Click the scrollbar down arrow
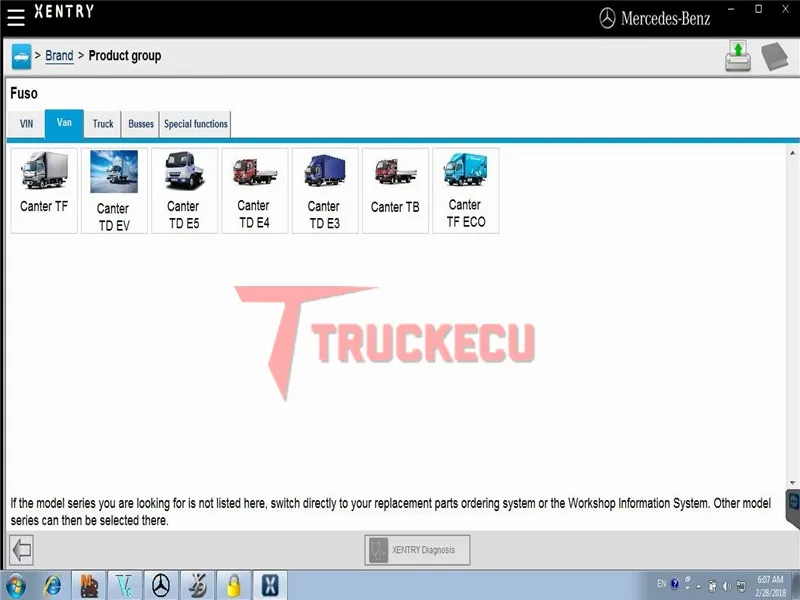Image resolution: width=800 pixels, height=600 pixels. (792, 483)
